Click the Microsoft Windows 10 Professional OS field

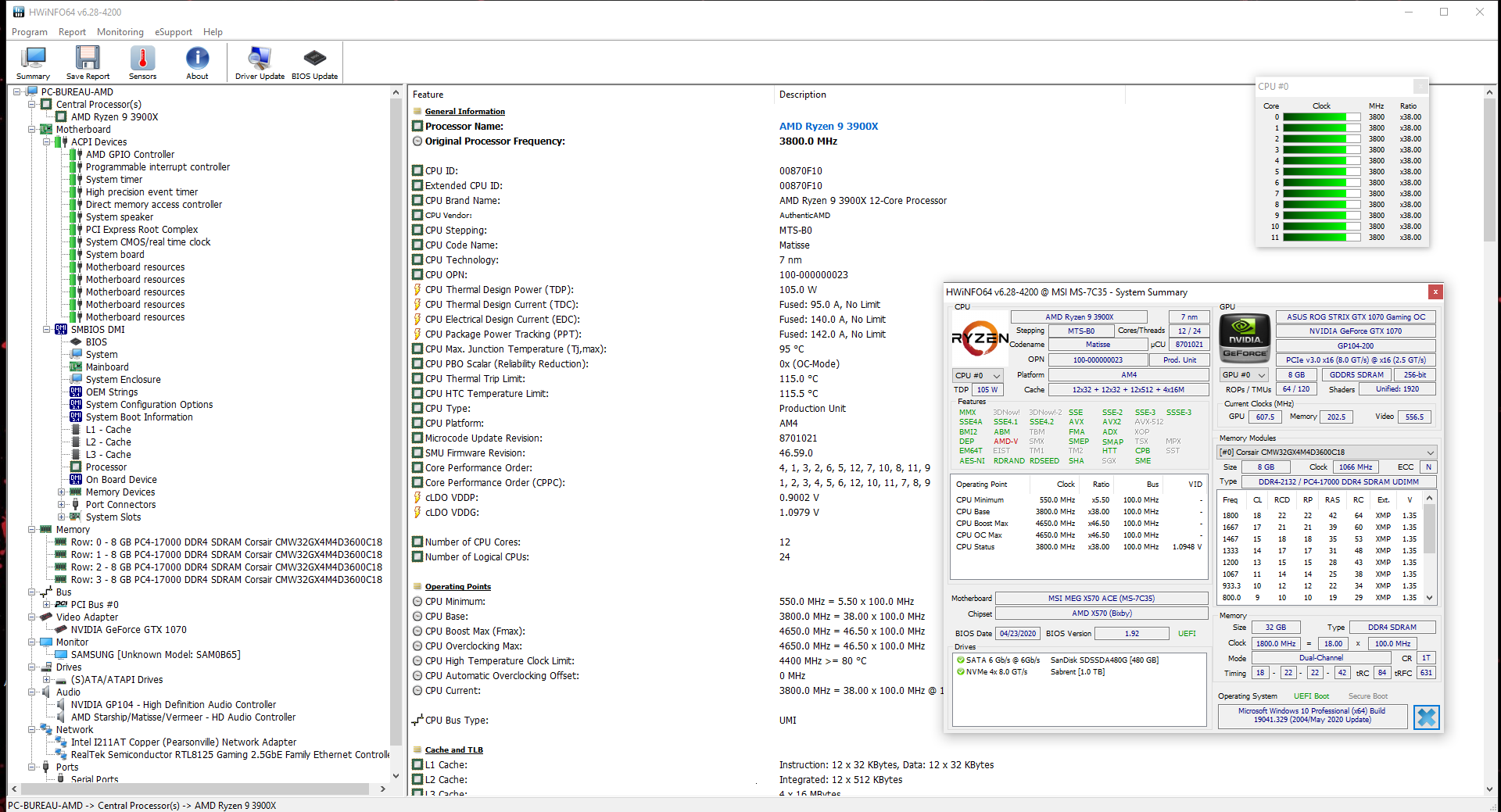1312,716
